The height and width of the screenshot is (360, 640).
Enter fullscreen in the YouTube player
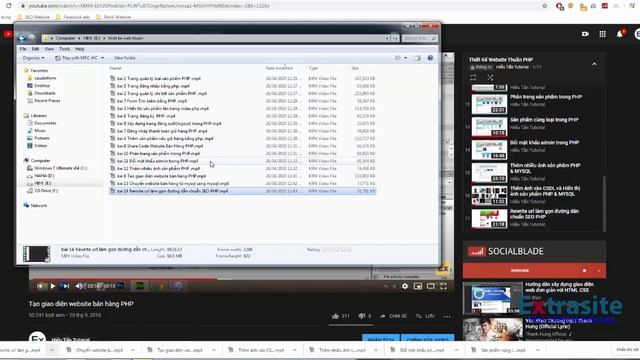tap(444, 286)
